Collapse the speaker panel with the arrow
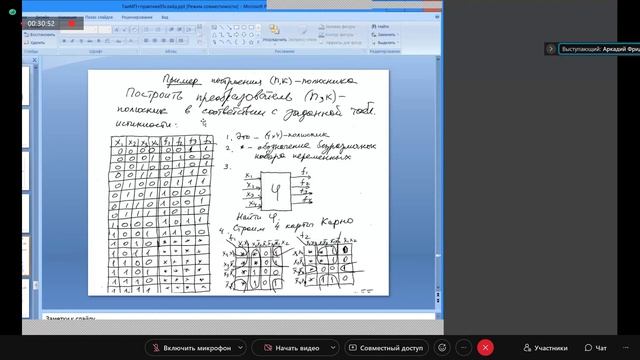This screenshot has height=360, width=640. (x=551, y=49)
